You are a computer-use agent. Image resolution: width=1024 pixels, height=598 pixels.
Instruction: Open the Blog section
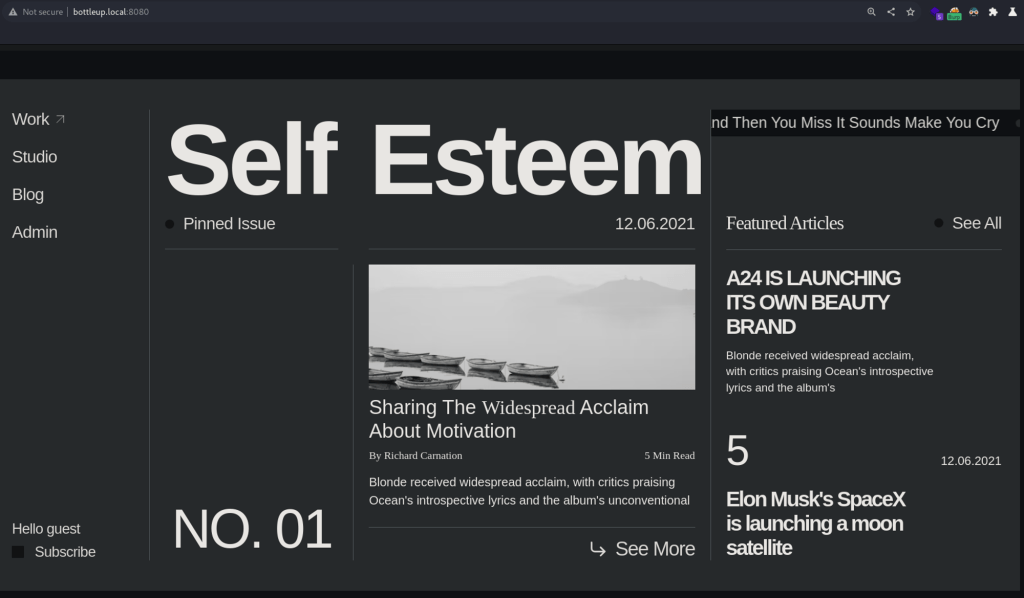[28, 195]
